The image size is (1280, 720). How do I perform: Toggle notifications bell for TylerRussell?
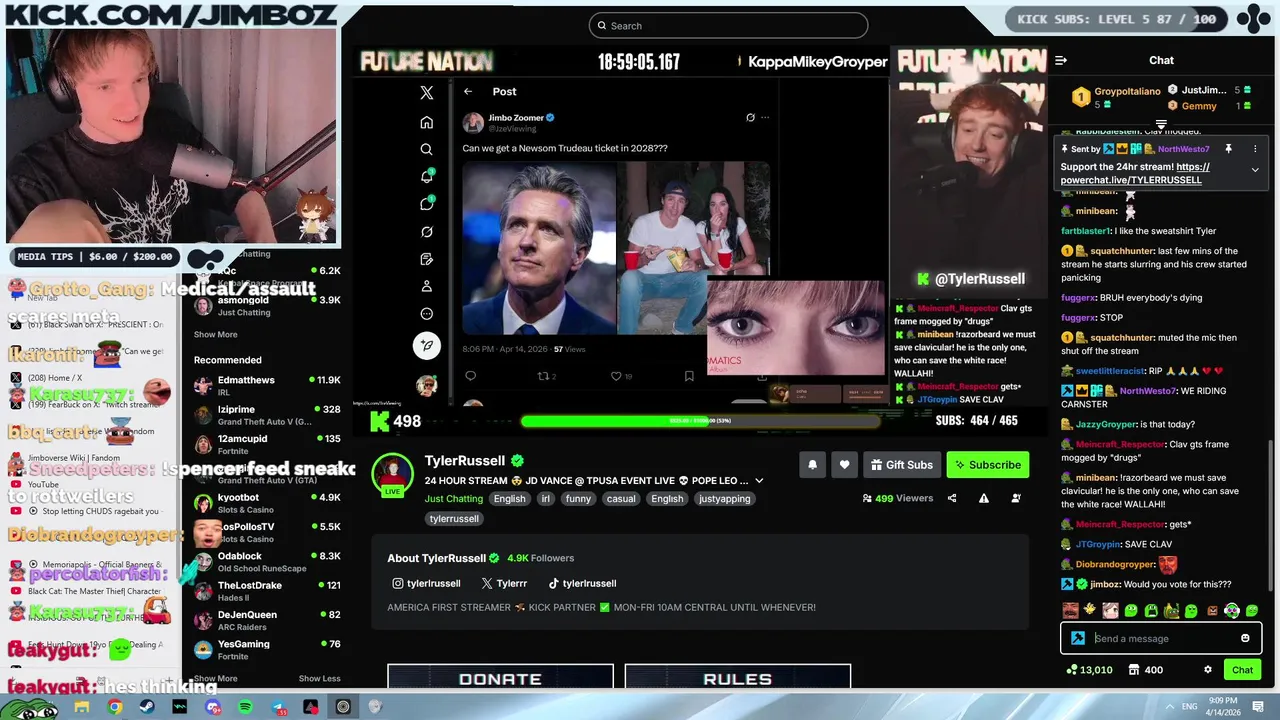pyautogui.click(x=812, y=465)
